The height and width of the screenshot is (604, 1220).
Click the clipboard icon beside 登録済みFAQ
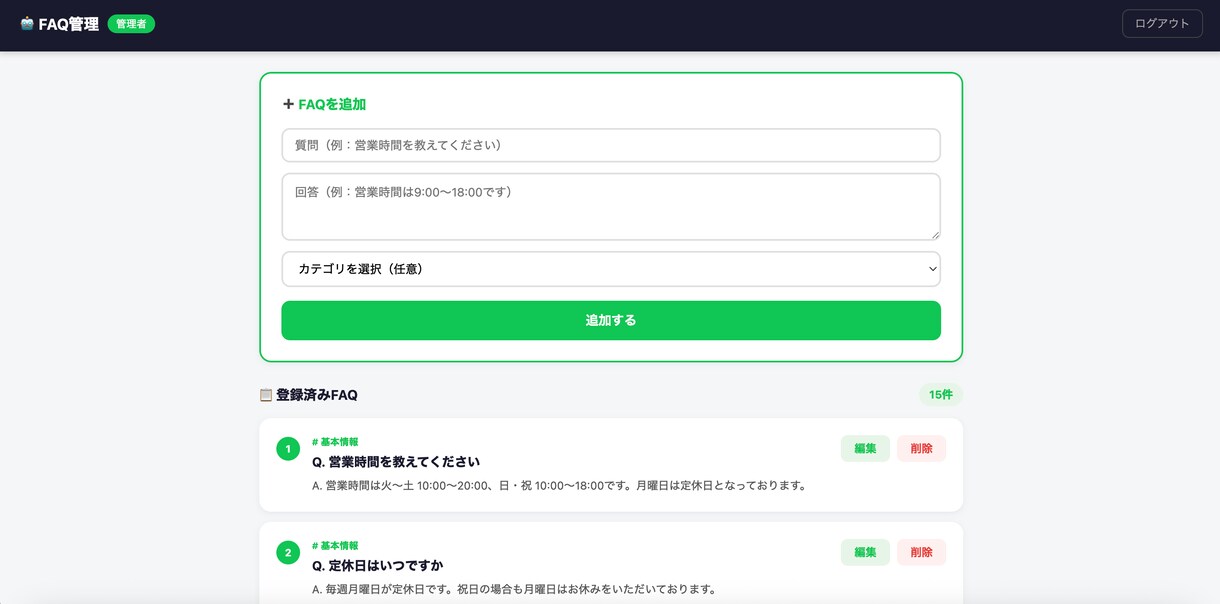tap(266, 395)
